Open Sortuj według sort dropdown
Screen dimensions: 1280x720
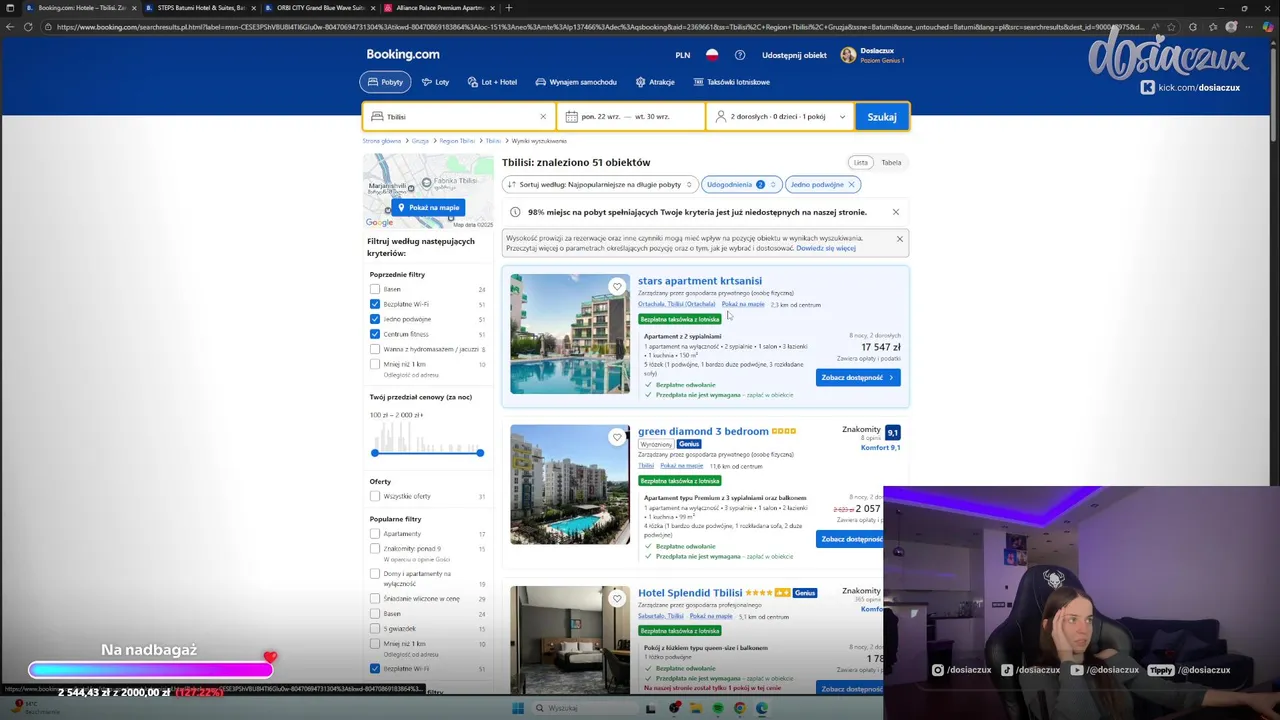599,185
